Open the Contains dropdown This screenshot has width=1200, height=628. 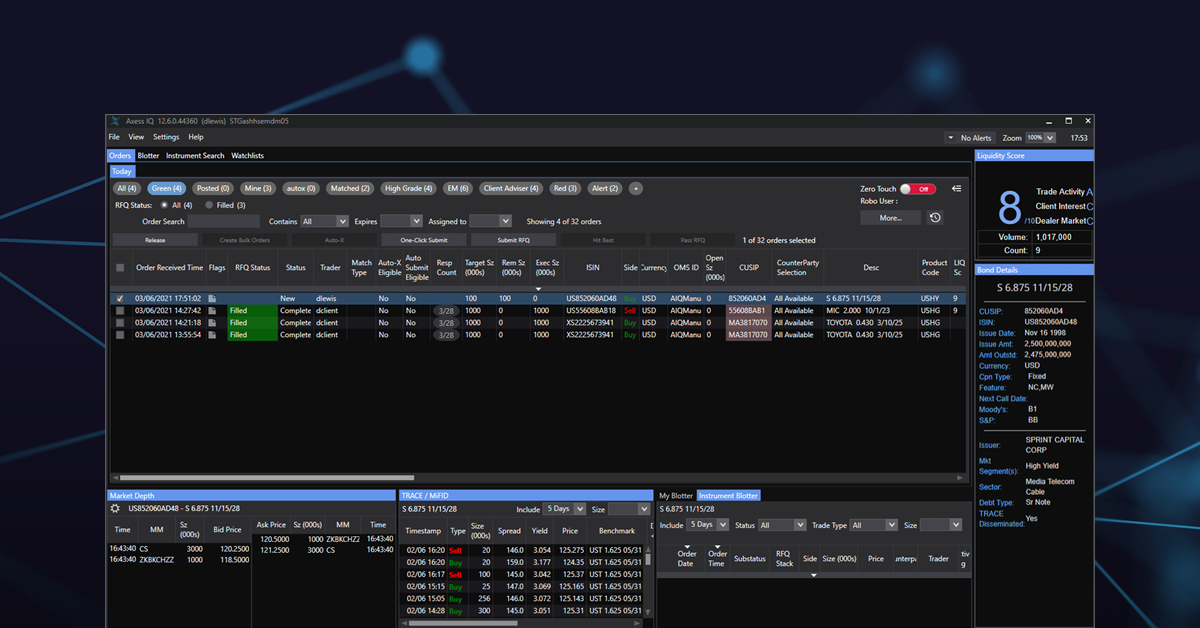[324, 222]
